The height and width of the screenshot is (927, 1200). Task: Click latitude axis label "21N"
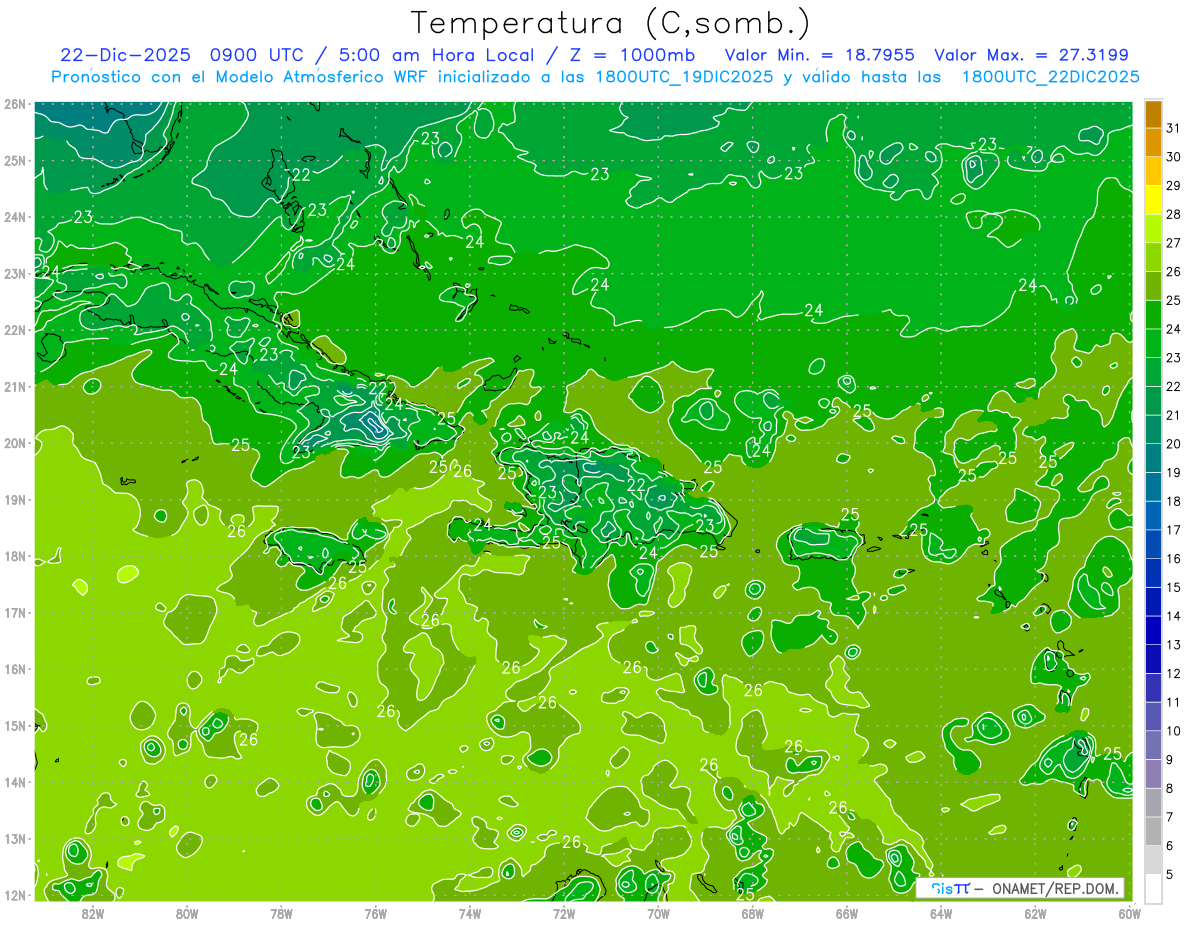(x=14, y=386)
